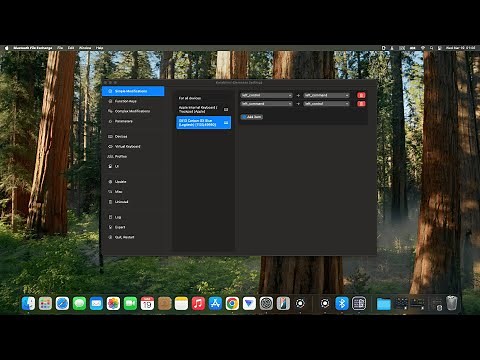
Task: Open first row's left_control source key dropdown
Action: pyautogui.click(x=266, y=95)
